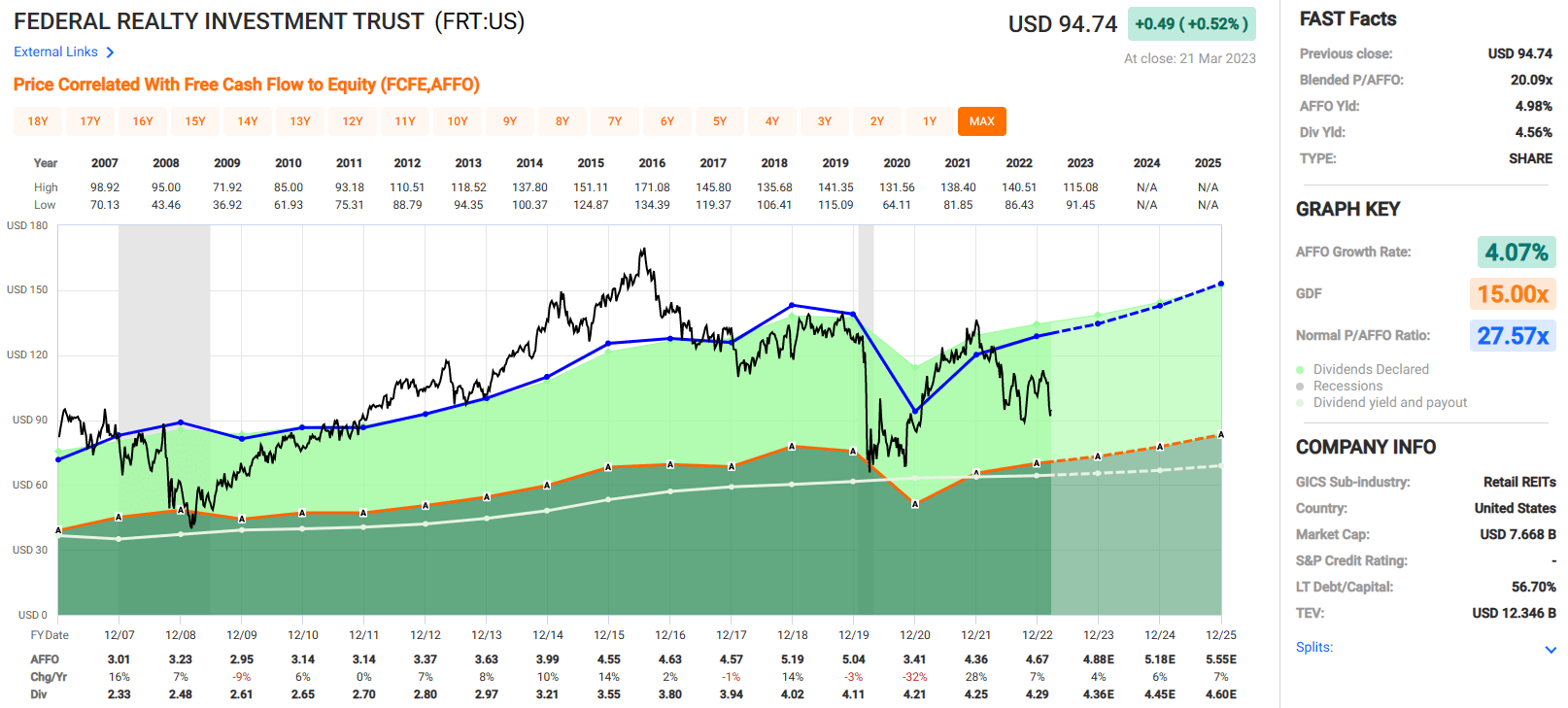This screenshot has width=1568, height=708.
Task: Select the 17Y time range tab
Action: pyautogui.click(x=90, y=121)
